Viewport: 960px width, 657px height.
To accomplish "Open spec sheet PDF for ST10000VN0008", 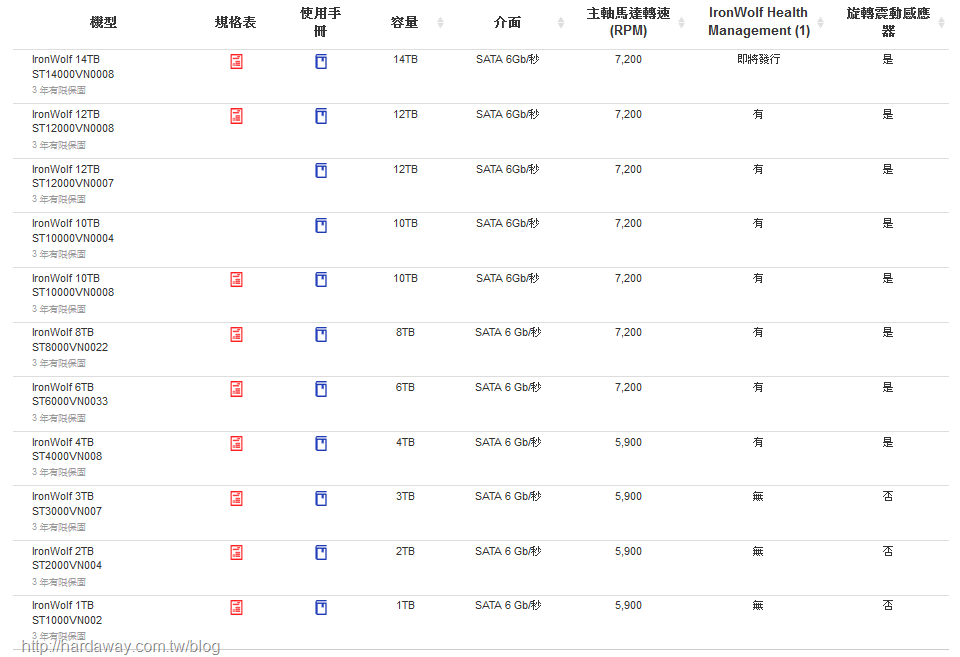I will pos(236,280).
